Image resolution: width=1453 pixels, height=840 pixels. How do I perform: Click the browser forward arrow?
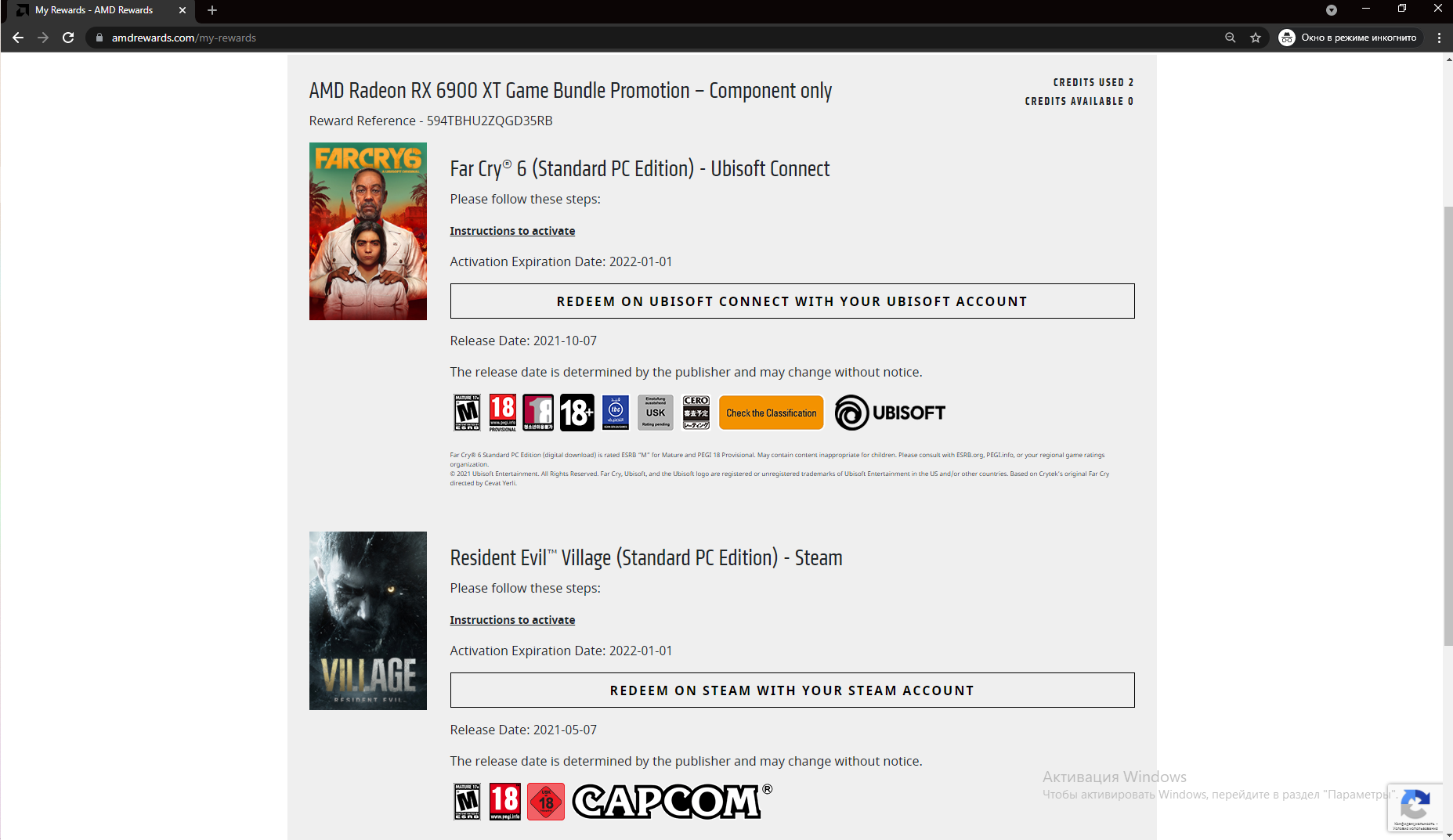coord(43,38)
